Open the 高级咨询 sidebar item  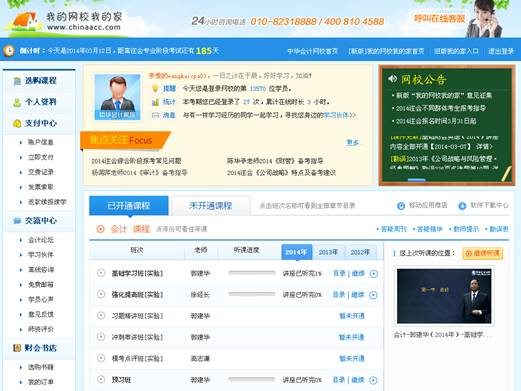(x=40, y=270)
